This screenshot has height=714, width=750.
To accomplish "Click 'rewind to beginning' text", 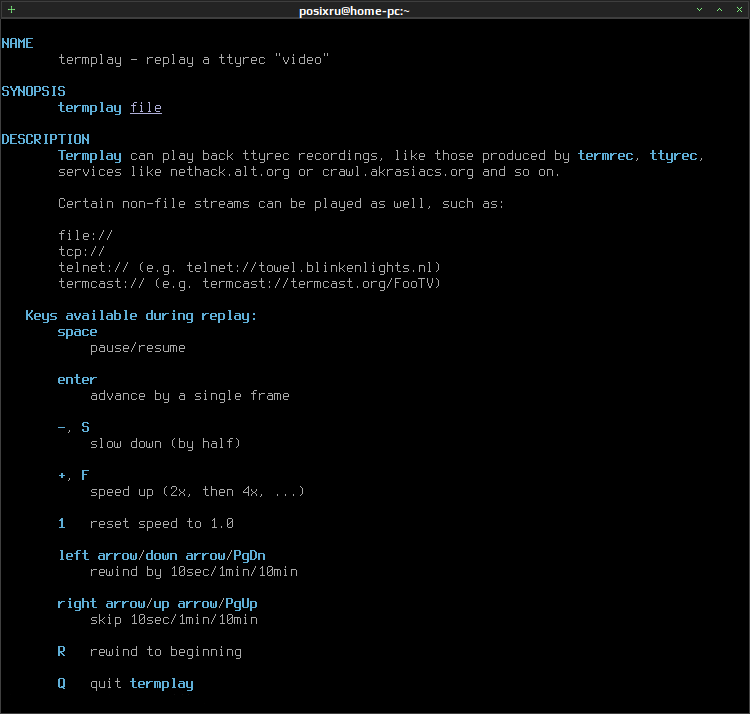I will point(165,652).
